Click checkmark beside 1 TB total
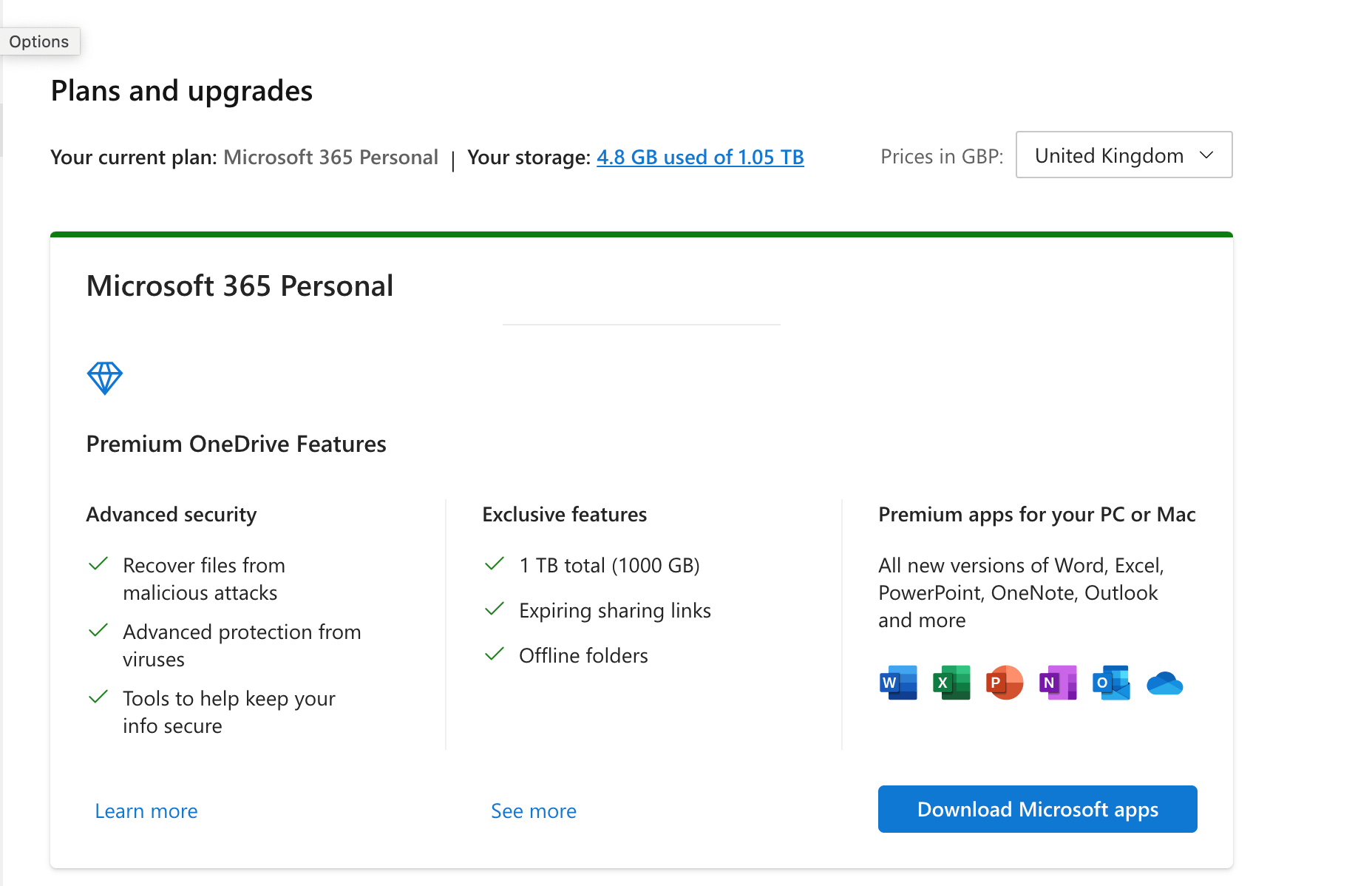 (x=495, y=564)
